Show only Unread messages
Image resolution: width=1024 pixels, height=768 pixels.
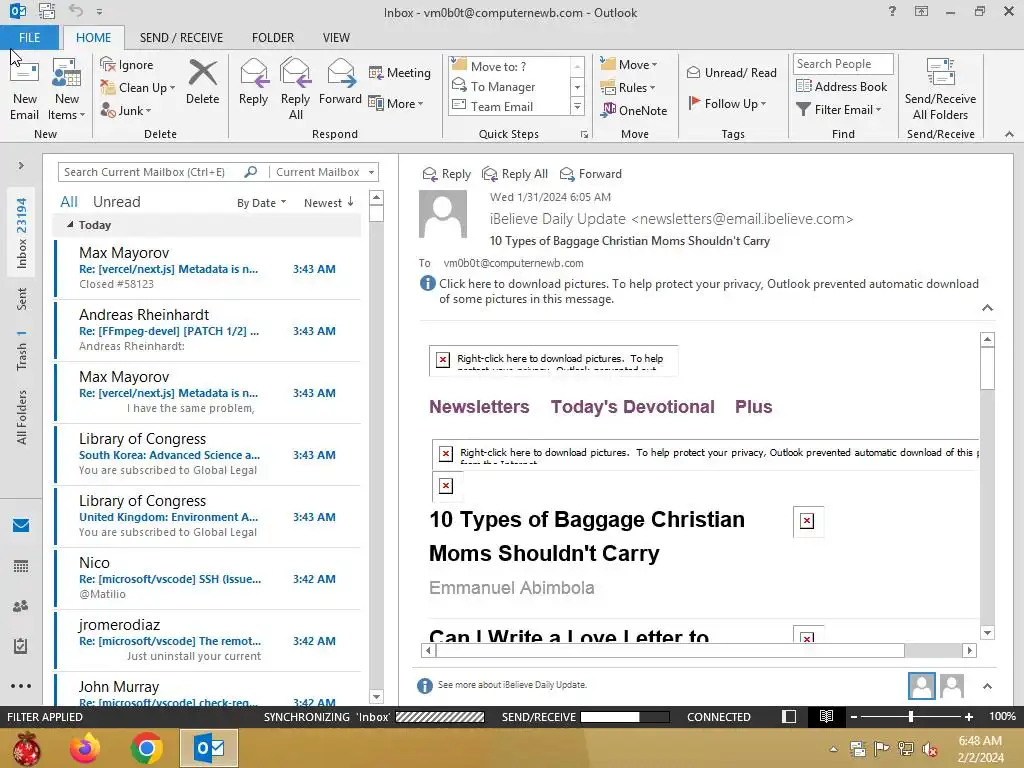(116, 202)
